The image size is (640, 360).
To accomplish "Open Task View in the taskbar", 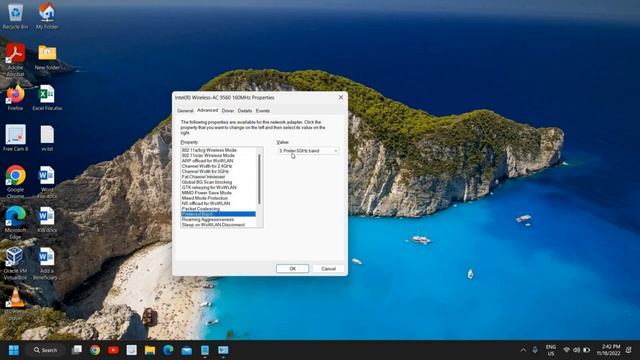I will [x=77, y=350].
